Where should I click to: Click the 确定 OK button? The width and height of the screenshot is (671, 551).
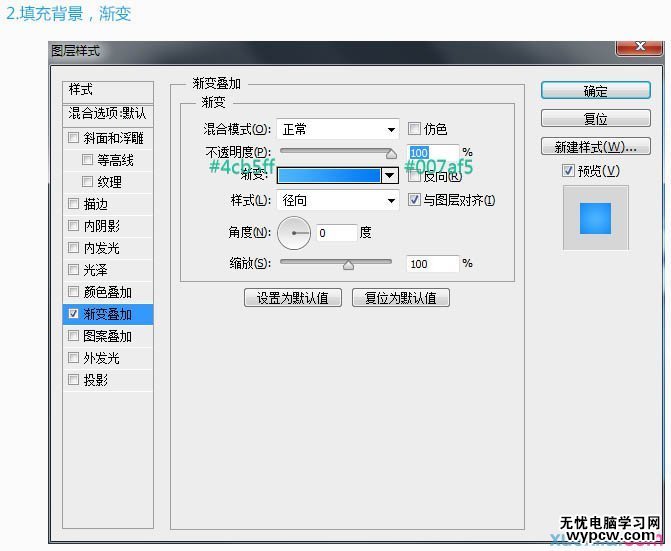click(596, 91)
